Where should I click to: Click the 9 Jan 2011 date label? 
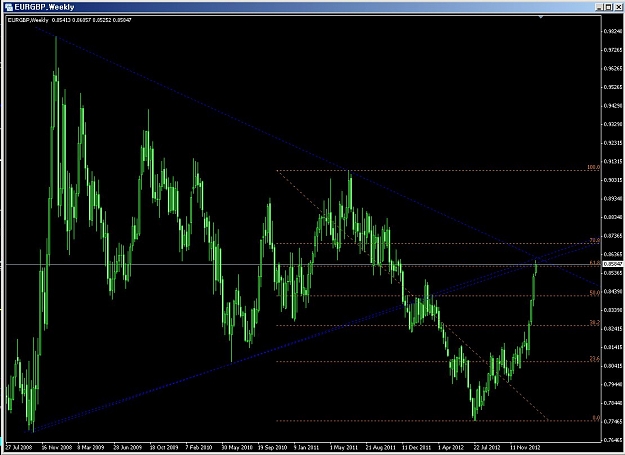point(306,447)
